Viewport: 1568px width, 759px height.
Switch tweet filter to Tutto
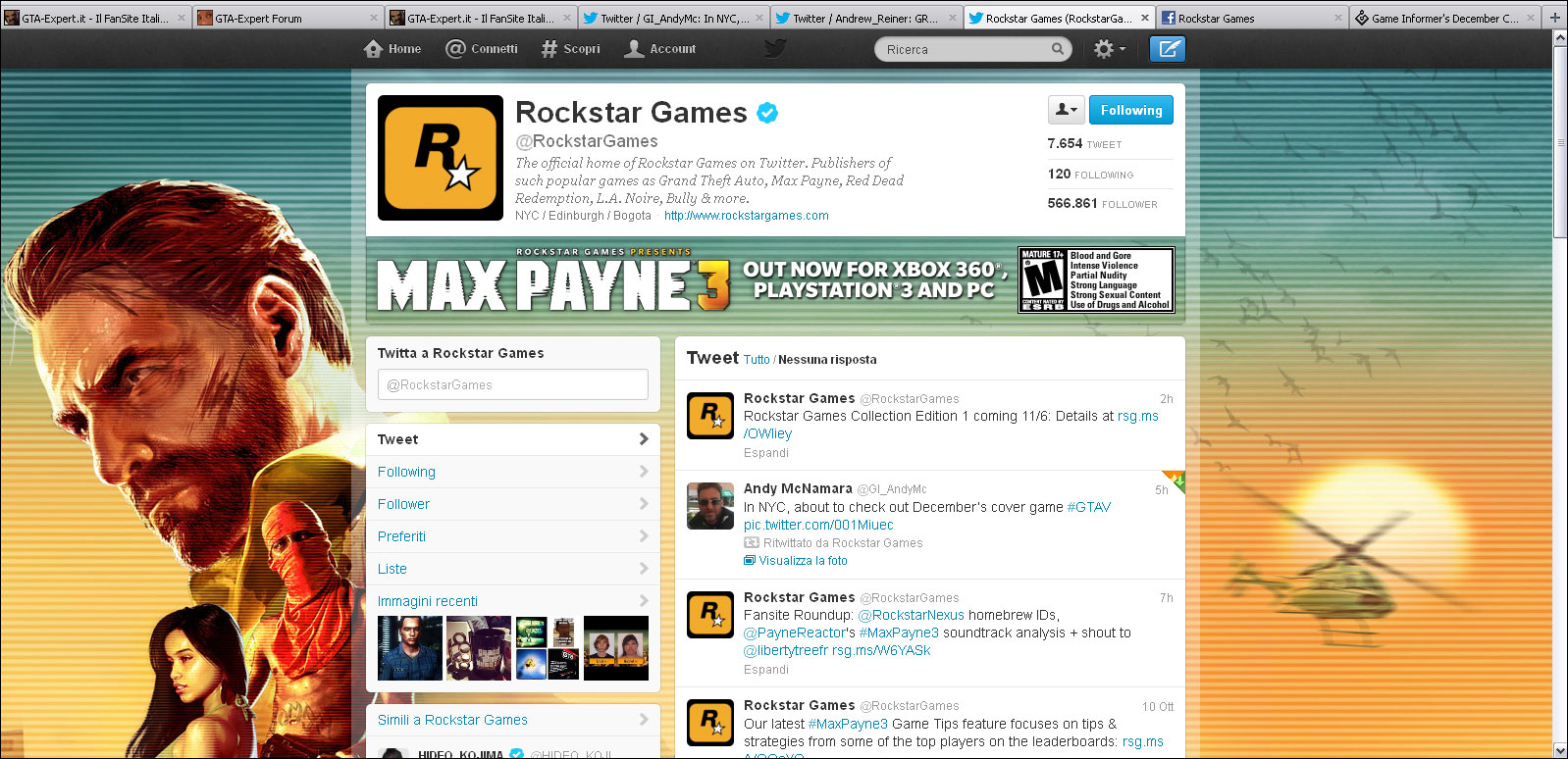tap(757, 360)
